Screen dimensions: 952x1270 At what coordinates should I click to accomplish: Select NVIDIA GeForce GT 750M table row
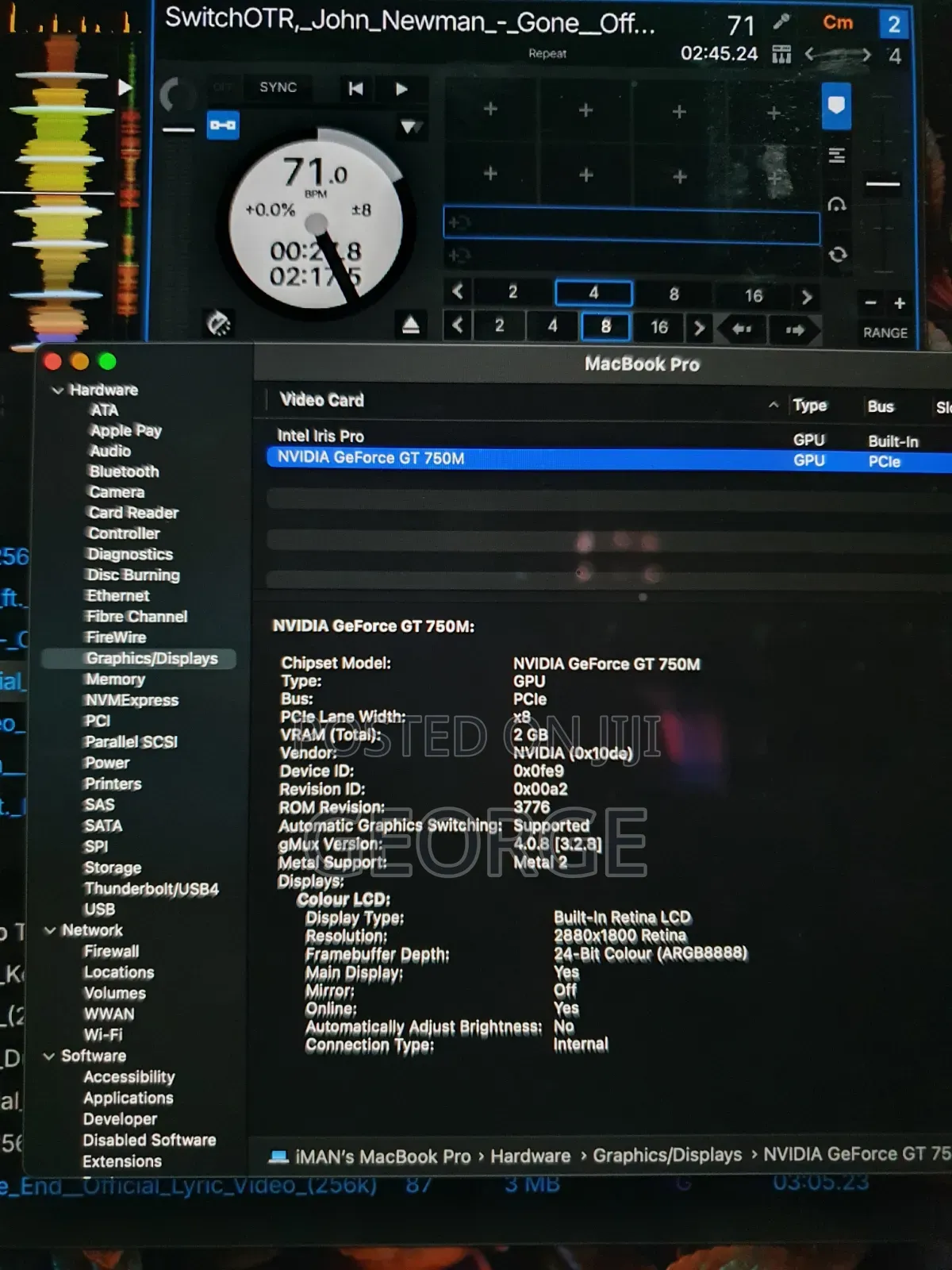point(609,459)
